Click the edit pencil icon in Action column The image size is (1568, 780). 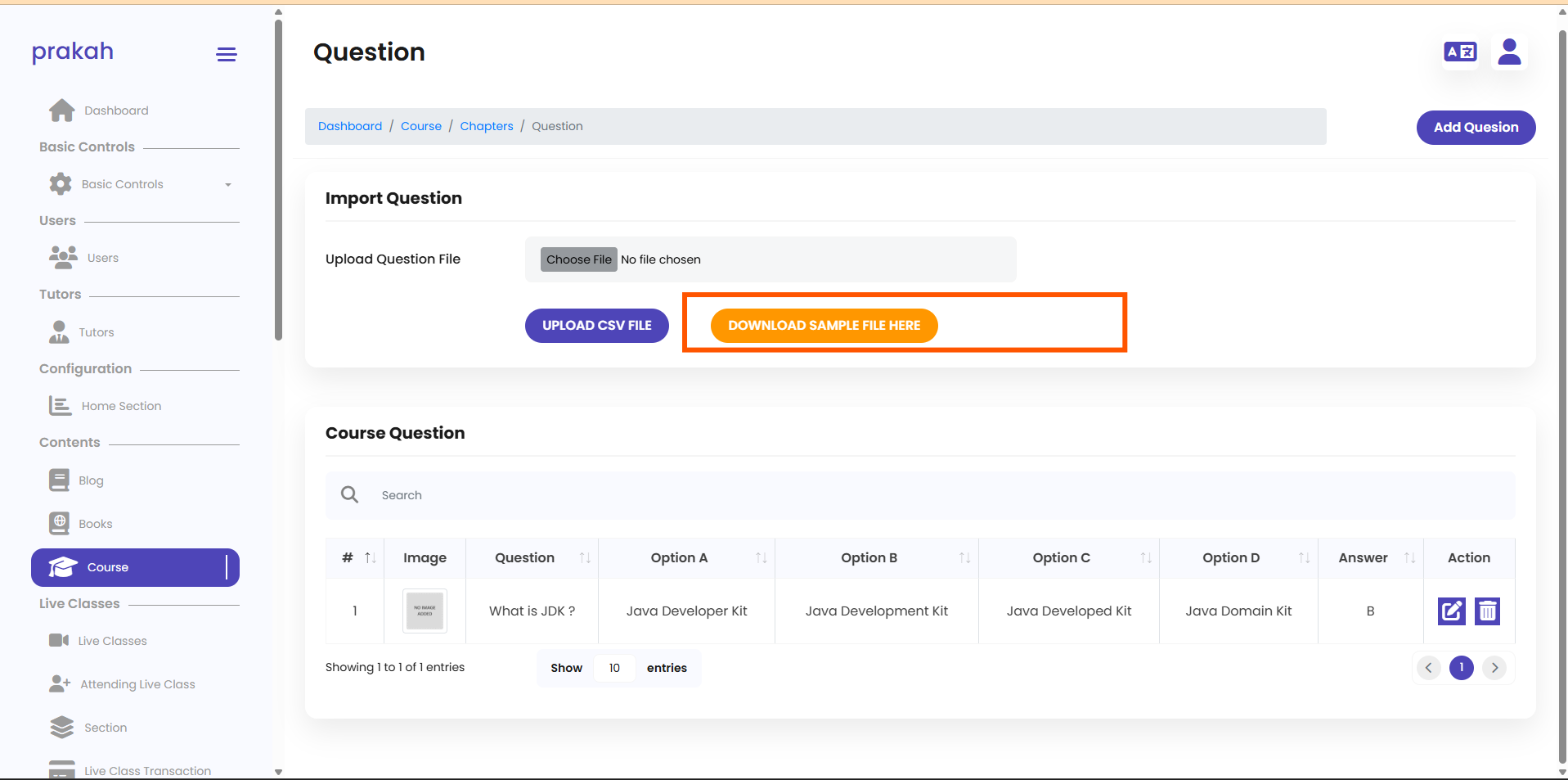click(1451, 611)
